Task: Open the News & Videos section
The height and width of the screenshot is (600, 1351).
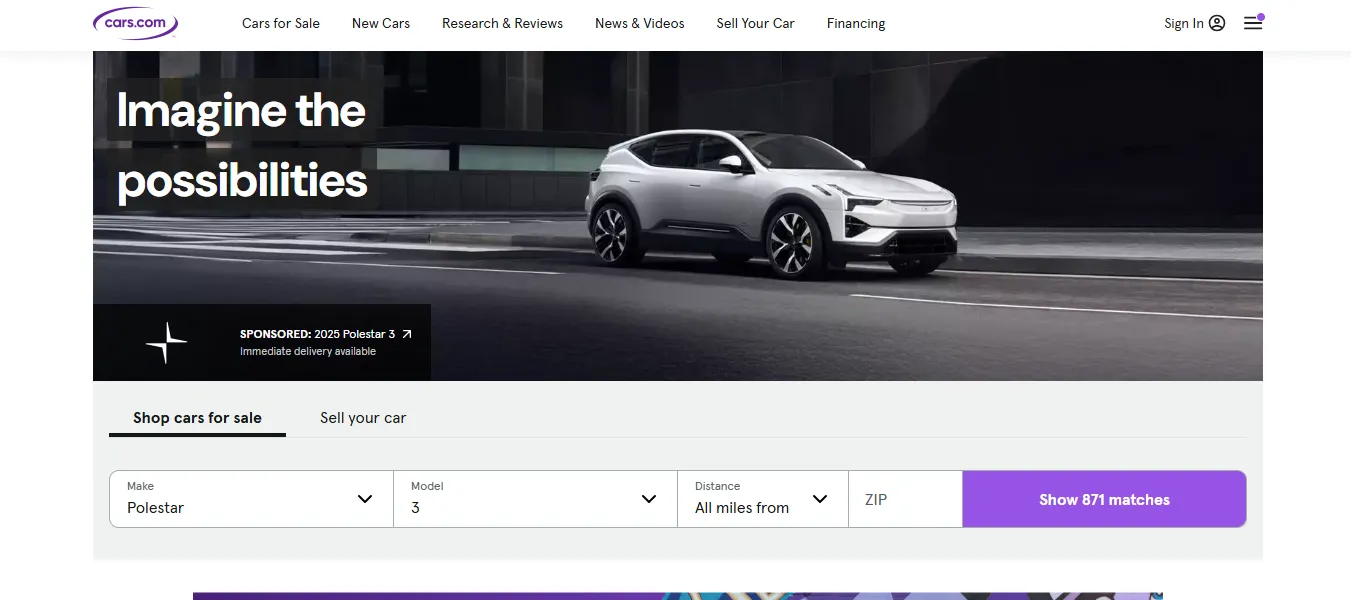Action: (639, 23)
